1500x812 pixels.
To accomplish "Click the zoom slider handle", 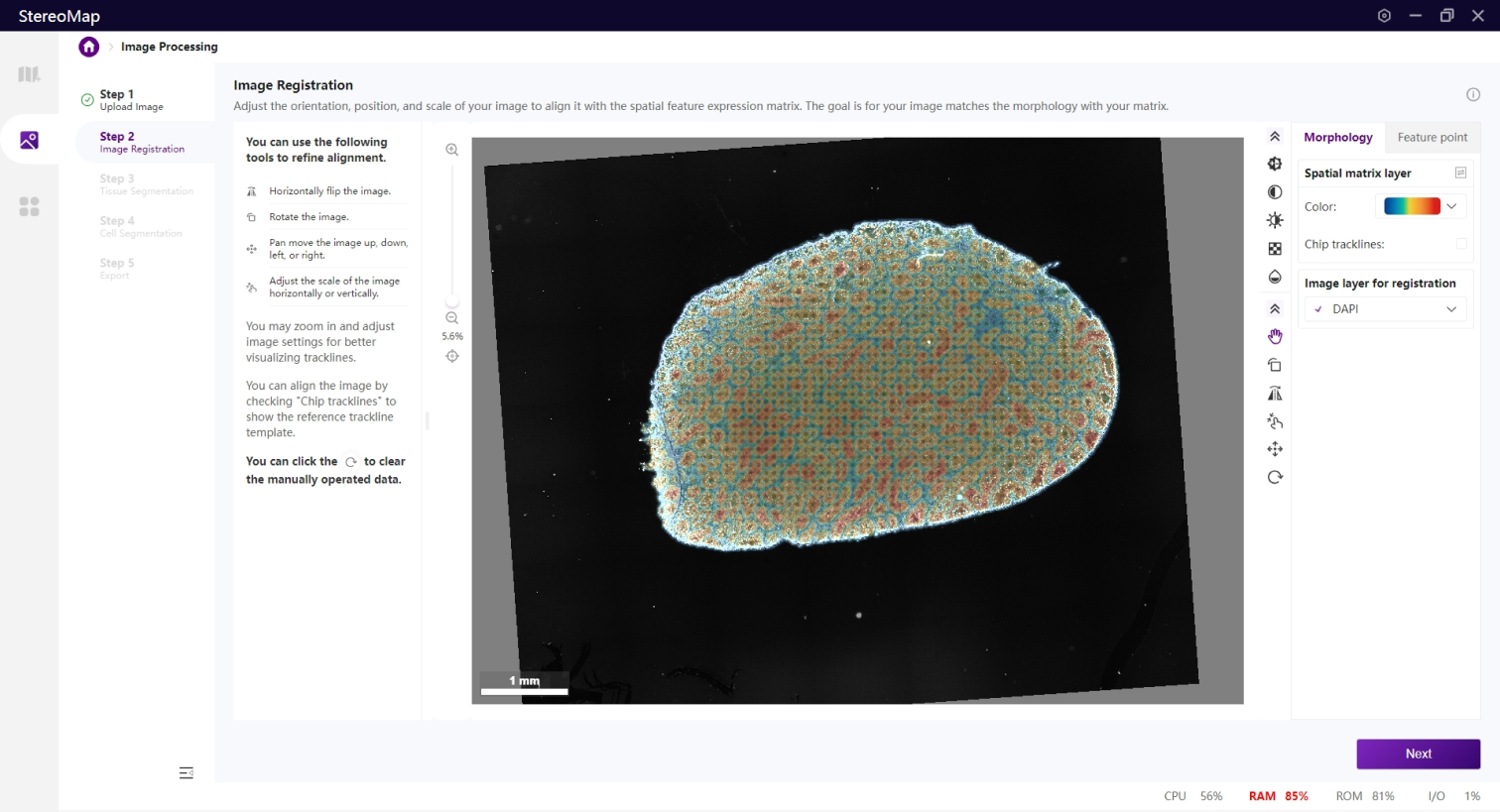I will point(452,301).
